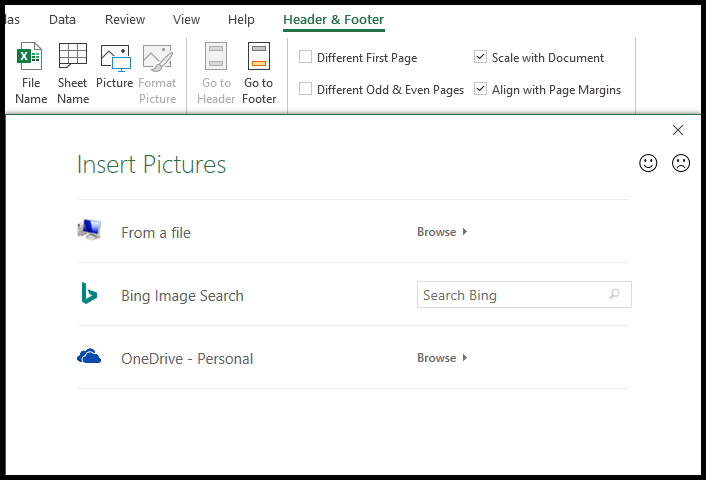Open Format Picture option
Image resolution: width=706 pixels, height=480 pixels.
(x=157, y=73)
